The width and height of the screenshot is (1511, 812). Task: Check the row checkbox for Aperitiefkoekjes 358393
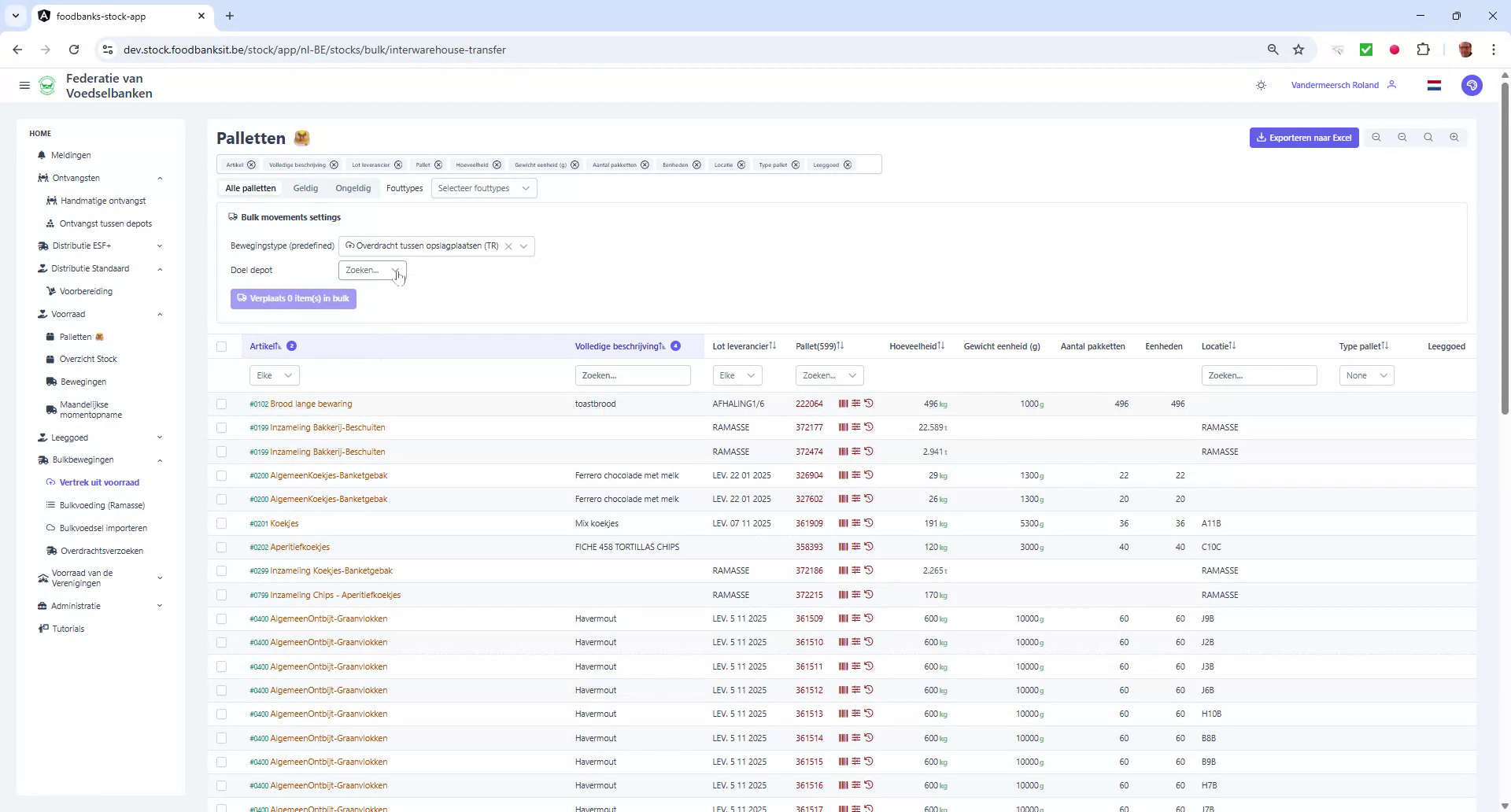223,547
